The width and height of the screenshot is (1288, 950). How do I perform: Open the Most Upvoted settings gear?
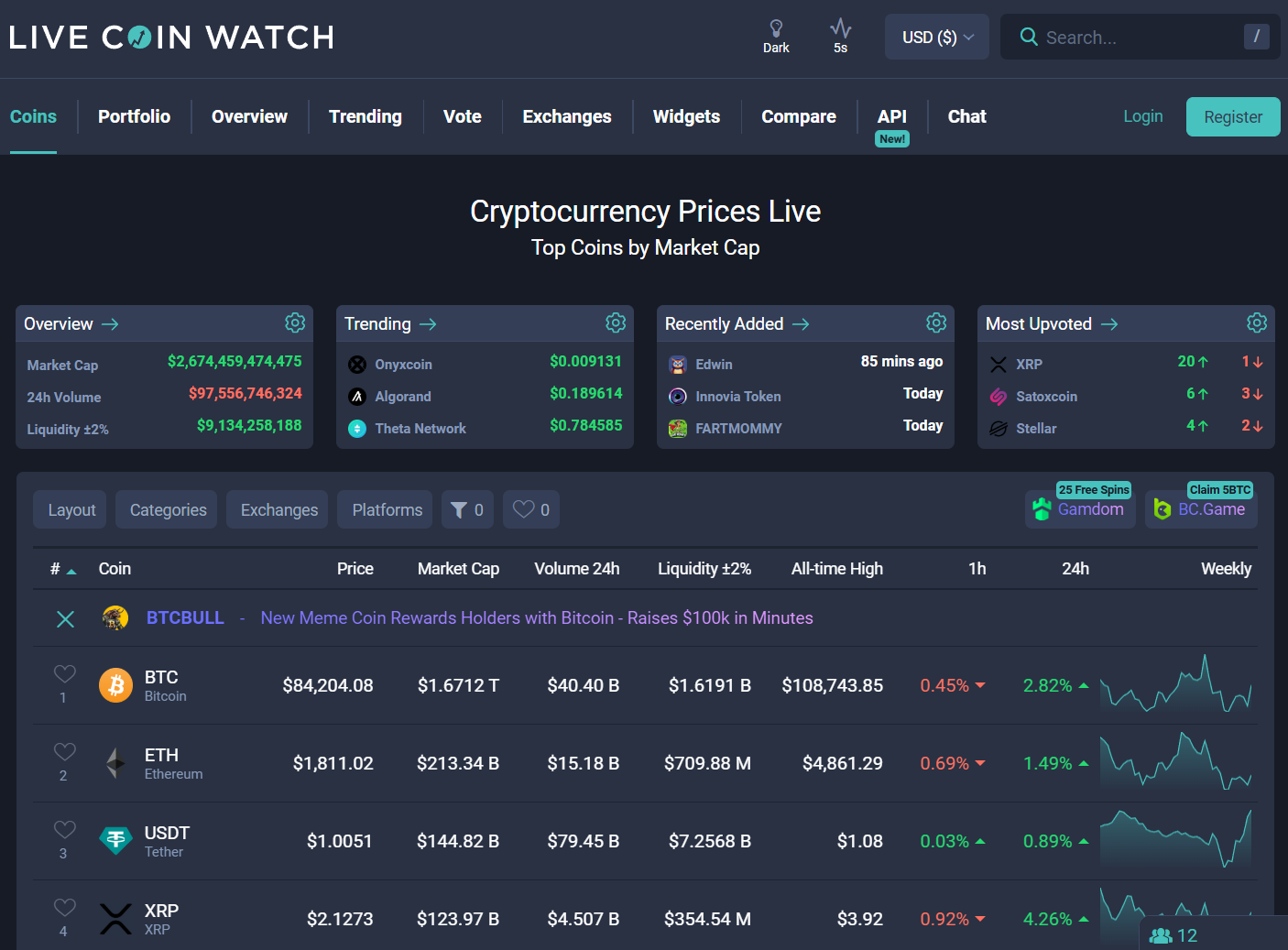coord(1256,322)
